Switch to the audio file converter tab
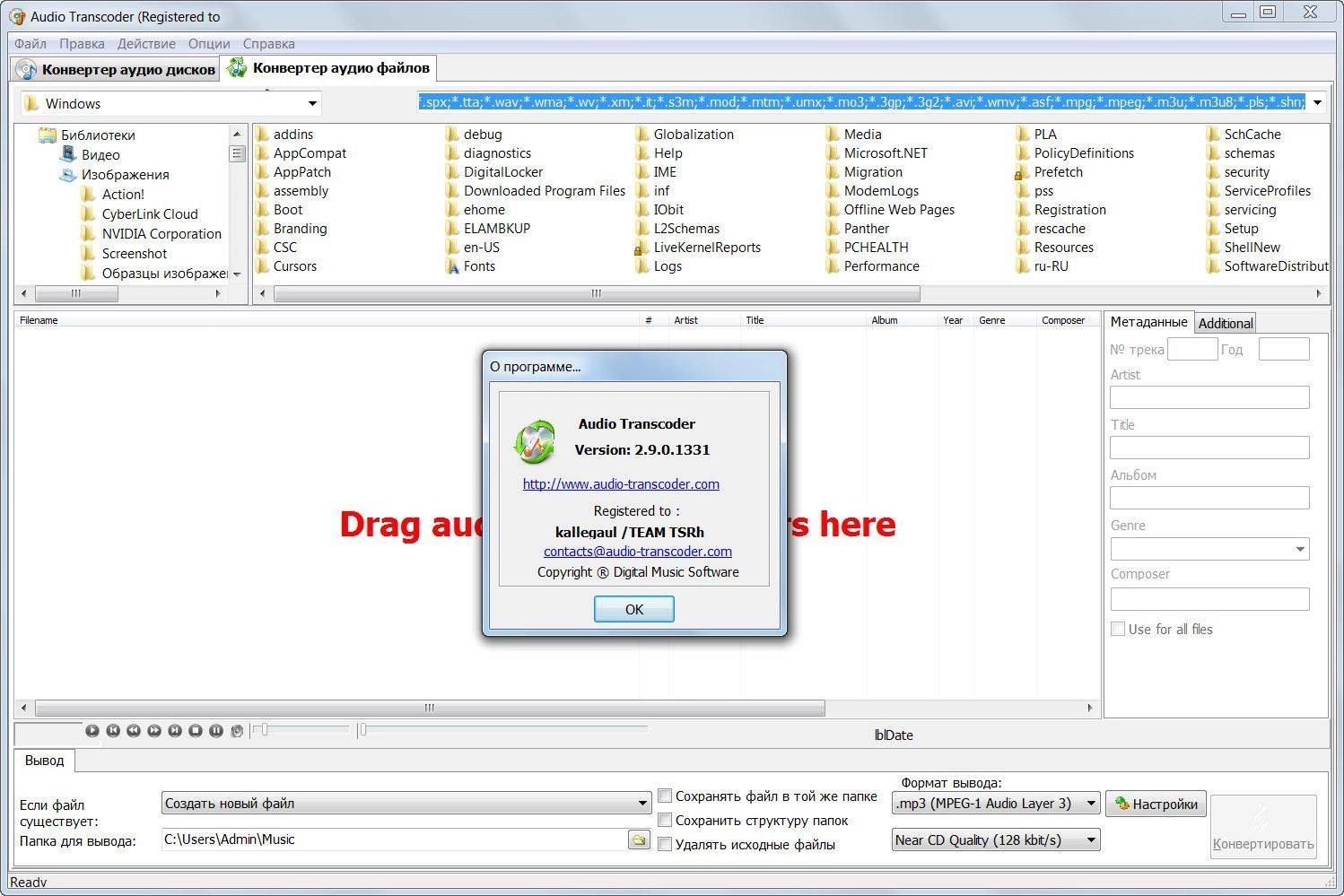The width and height of the screenshot is (1344, 896). point(328,68)
